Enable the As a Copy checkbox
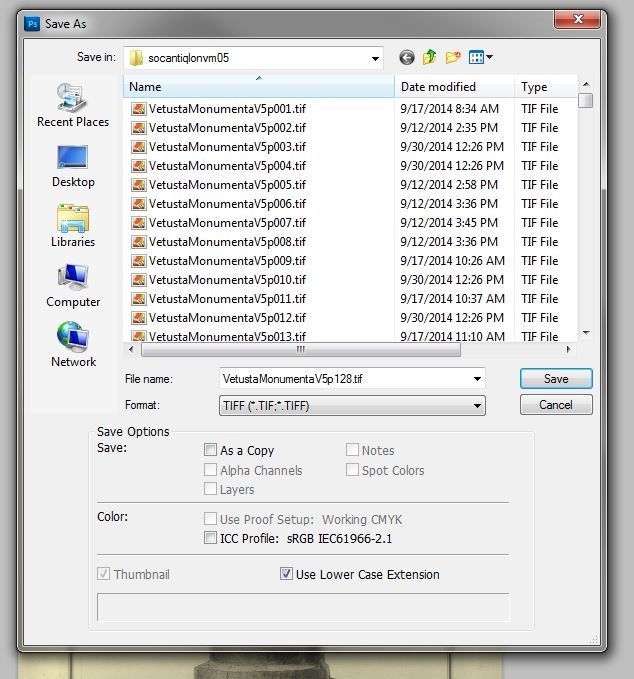 pos(211,451)
